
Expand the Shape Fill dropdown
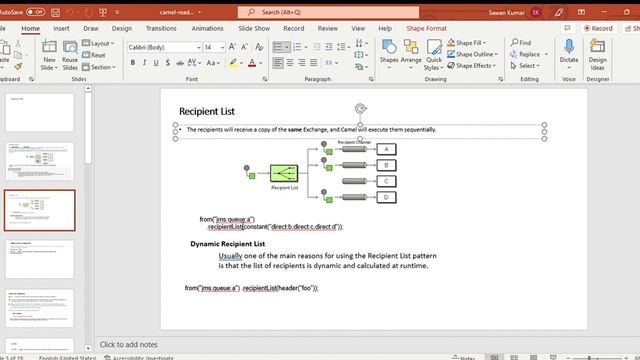[466, 42]
